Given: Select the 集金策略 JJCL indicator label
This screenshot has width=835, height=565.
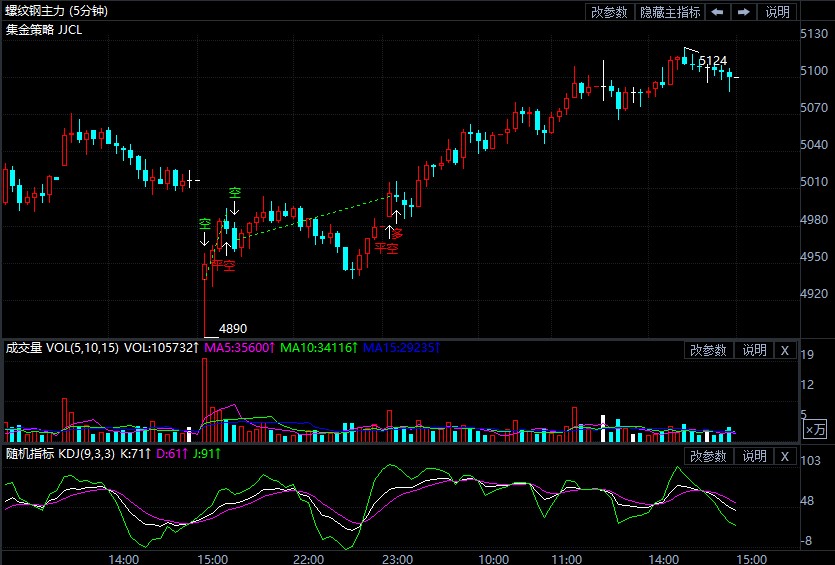Looking at the screenshot, I should coord(44,30).
